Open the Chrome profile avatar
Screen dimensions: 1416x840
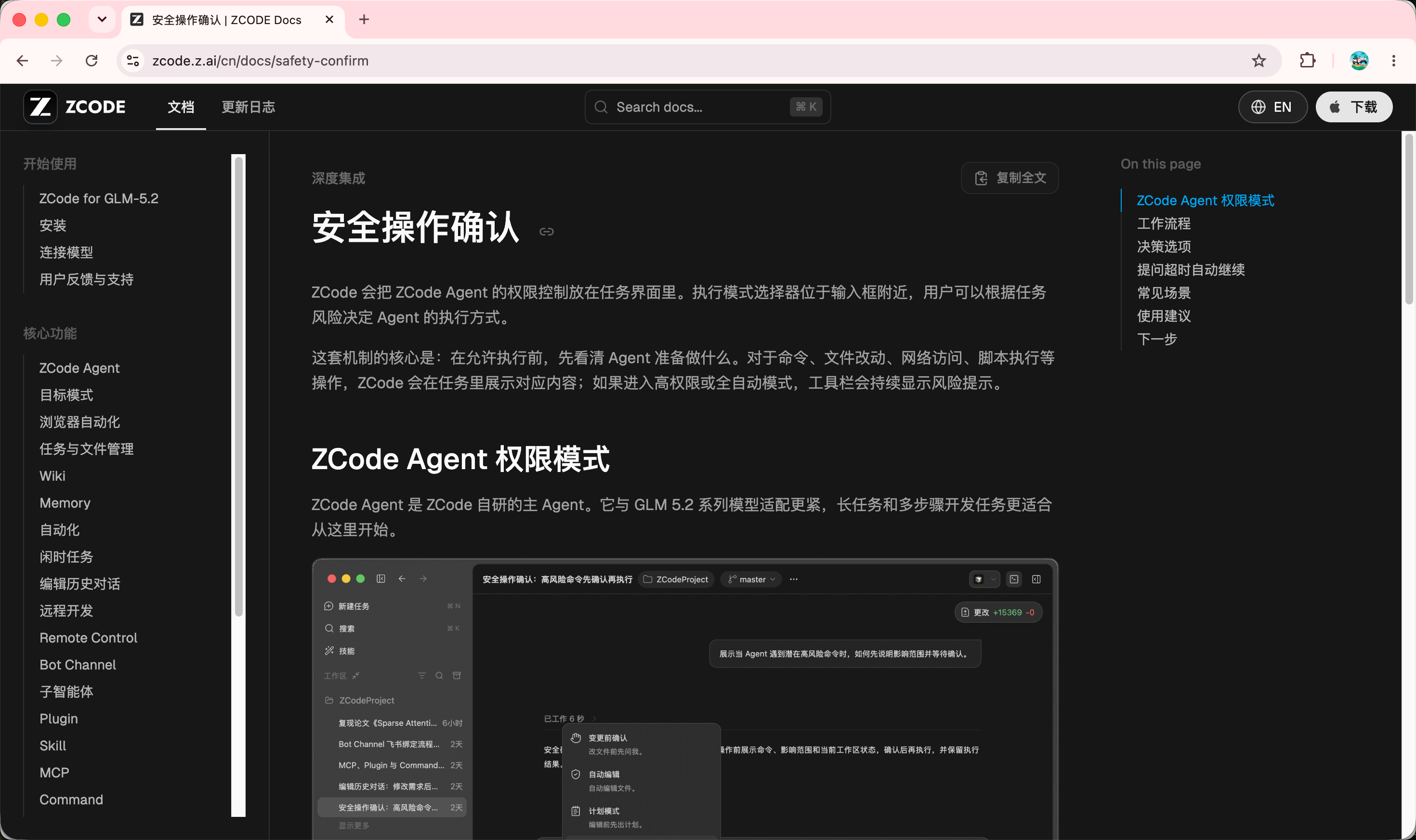[x=1359, y=61]
